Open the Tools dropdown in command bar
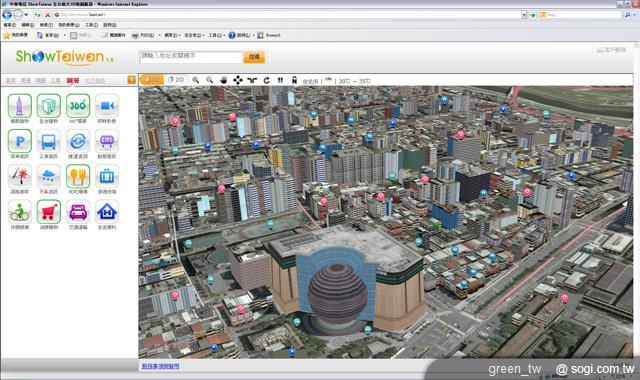The height and width of the screenshot is (380, 640). coord(216,36)
